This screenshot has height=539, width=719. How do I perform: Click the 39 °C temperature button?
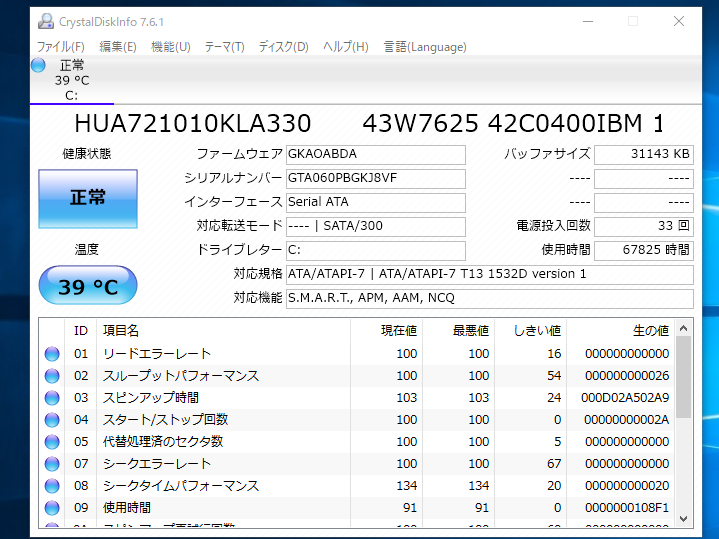click(88, 285)
